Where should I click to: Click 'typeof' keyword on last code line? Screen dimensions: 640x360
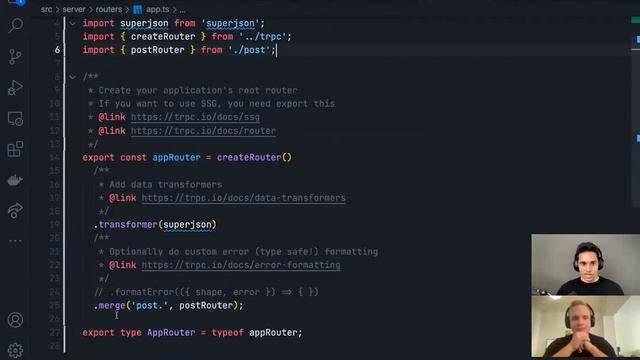227,333
